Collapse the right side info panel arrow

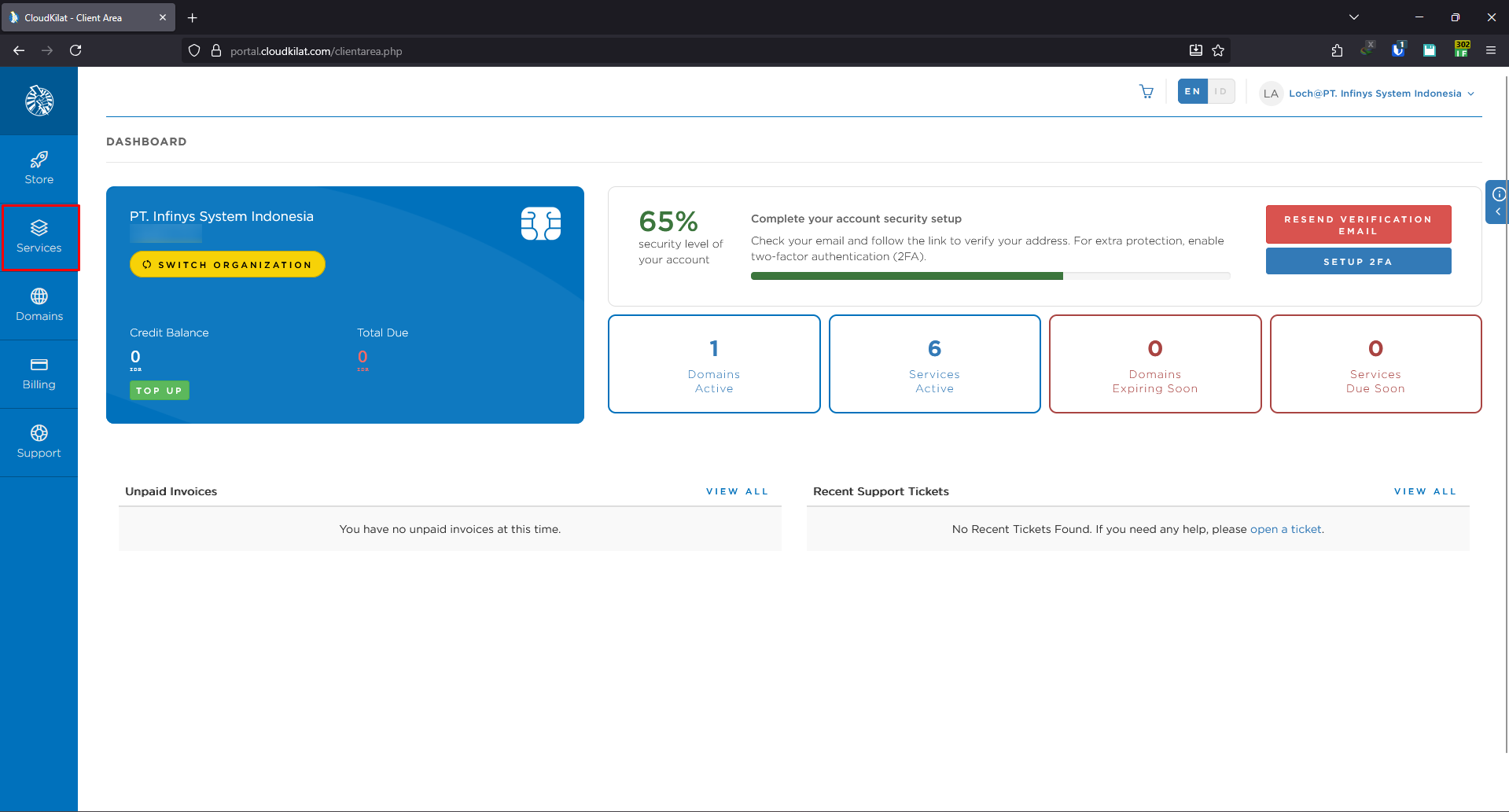[1498, 212]
